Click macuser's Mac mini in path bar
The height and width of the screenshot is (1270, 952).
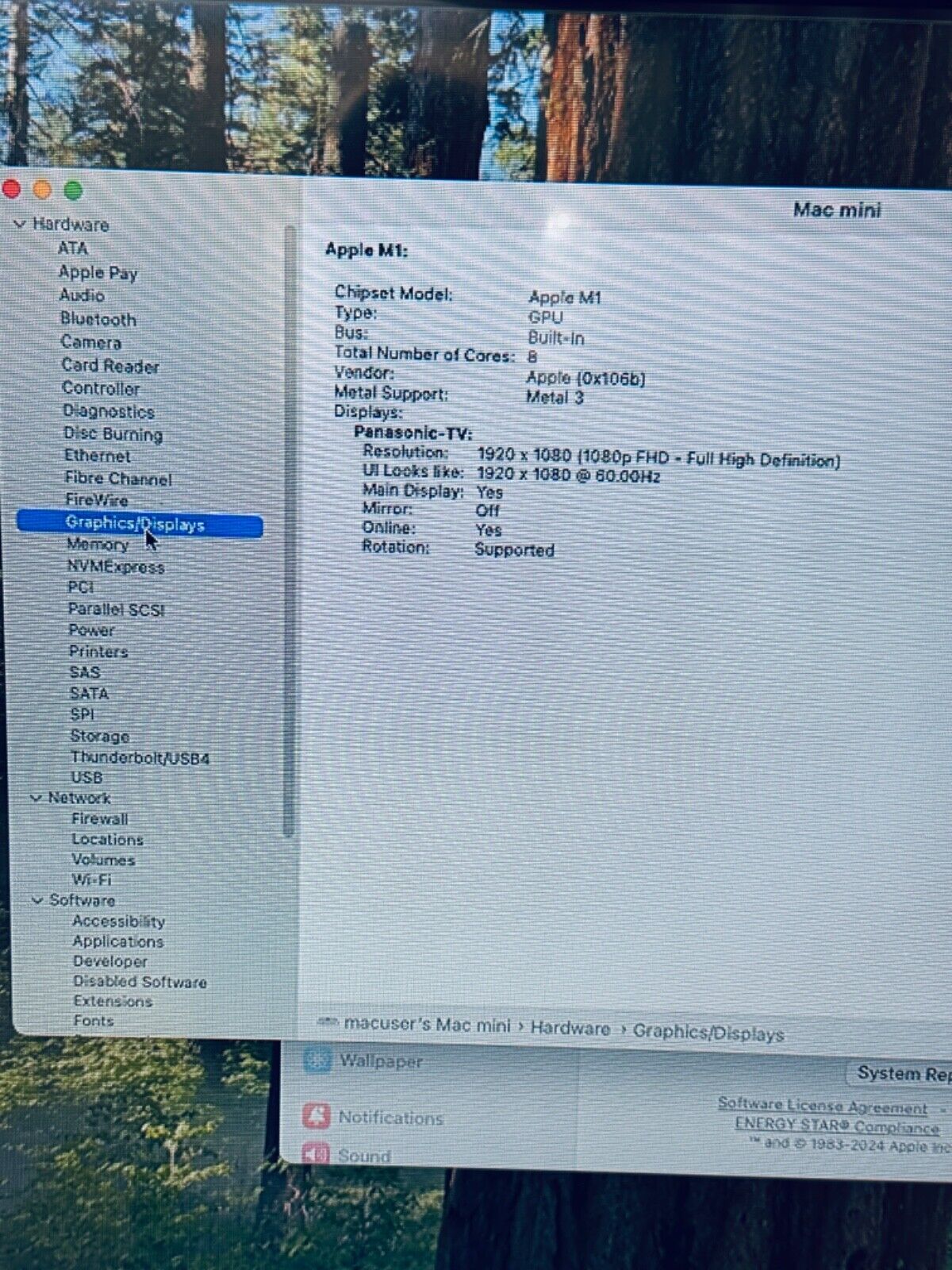pyautogui.click(x=428, y=1025)
